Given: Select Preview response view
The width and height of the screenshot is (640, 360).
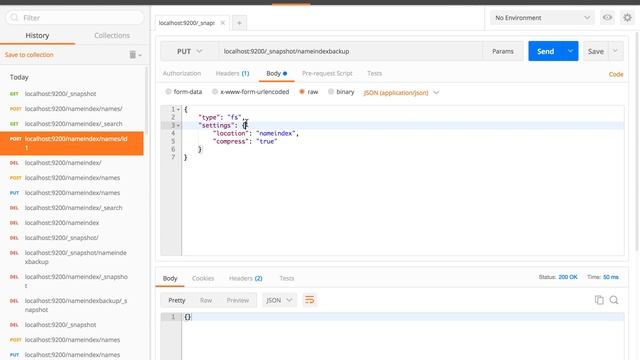Looking at the screenshot, I should coord(238,300).
